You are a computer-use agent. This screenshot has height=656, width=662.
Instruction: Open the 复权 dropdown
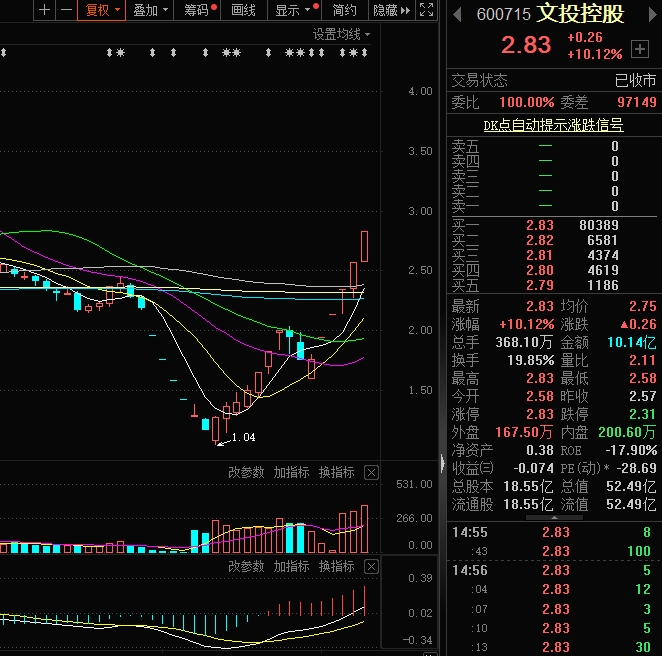(x=102, y=10)
